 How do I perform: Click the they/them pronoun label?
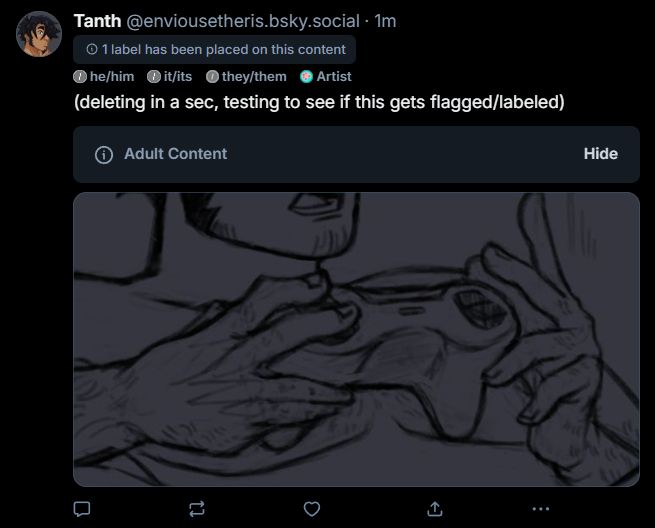(246, 76)
